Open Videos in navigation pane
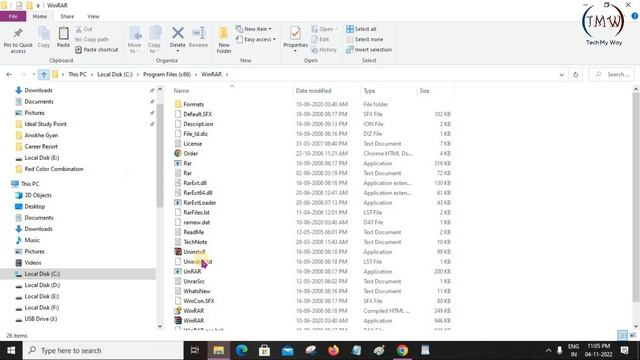 [x=33, y=262]
